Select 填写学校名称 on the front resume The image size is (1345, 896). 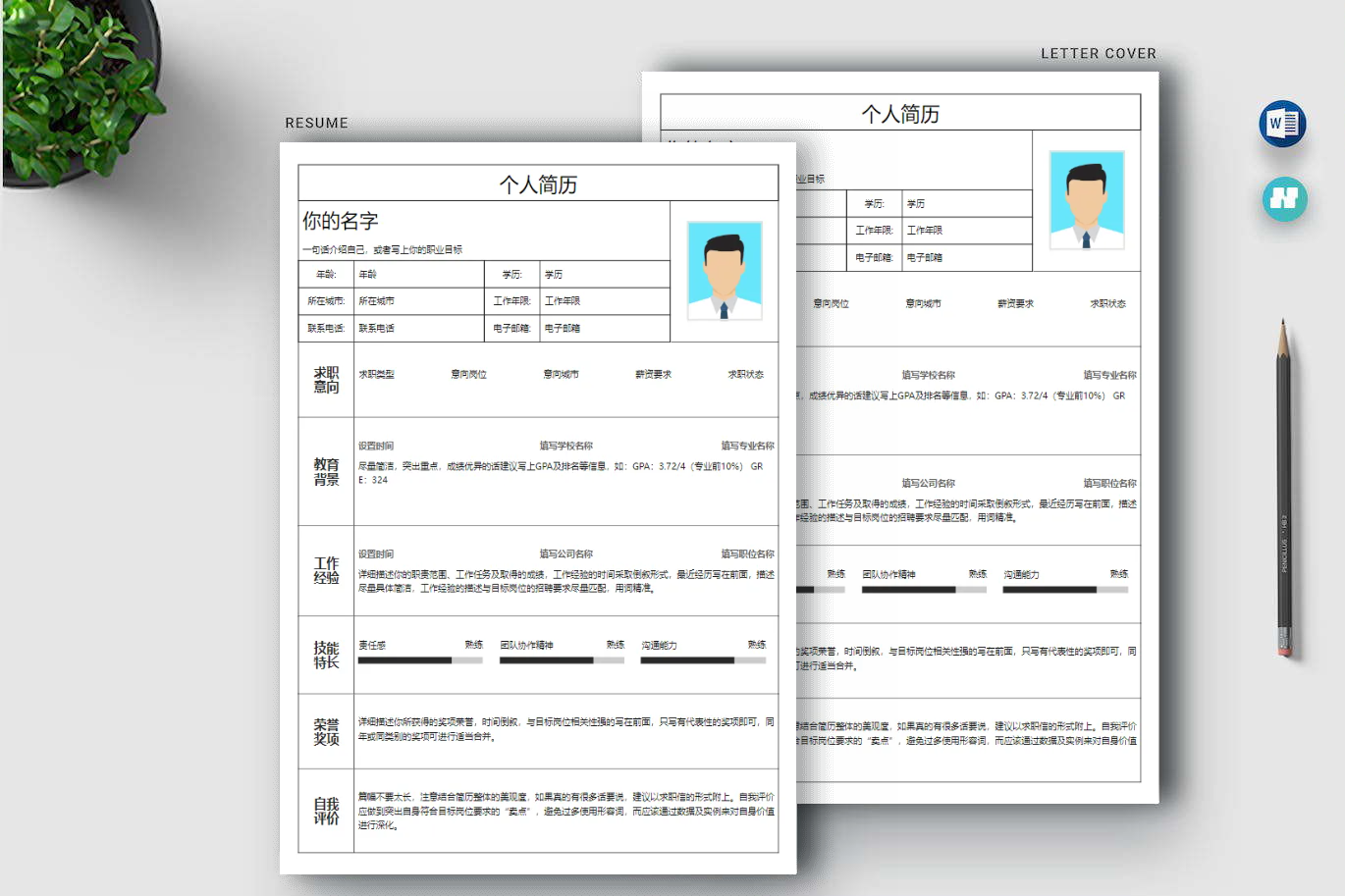point(565,446)
